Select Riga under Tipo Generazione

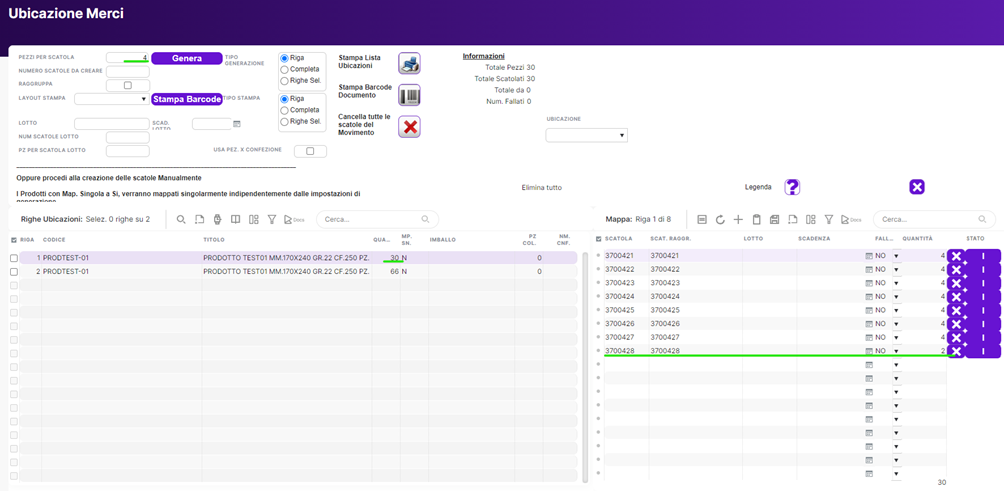coord(284,58)
